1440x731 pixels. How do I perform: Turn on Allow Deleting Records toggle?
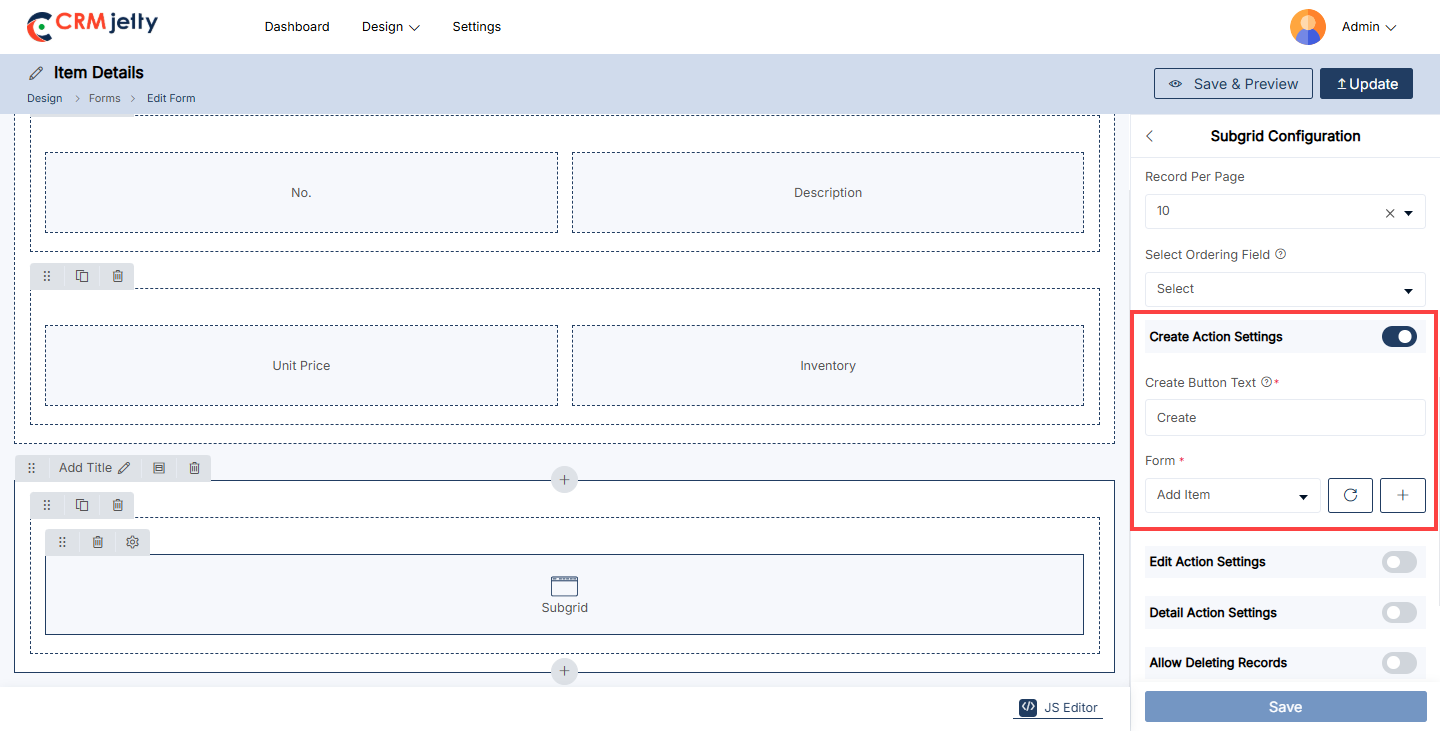point(1399,663)
